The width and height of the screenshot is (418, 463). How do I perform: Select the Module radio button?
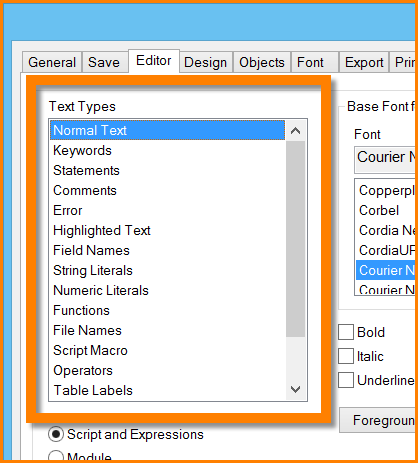(x=56, y=456)
